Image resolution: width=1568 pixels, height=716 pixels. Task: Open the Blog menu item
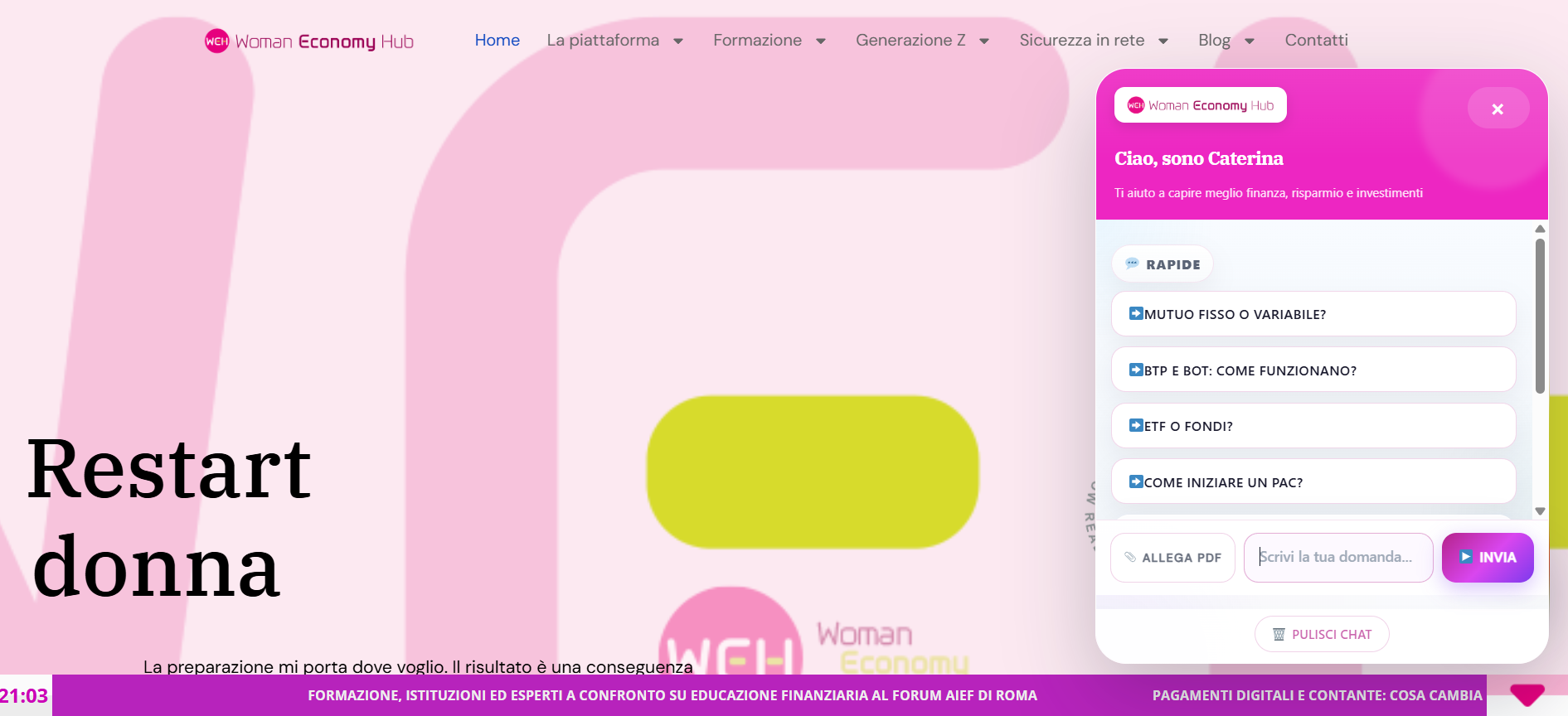[x=1214, y=40]
